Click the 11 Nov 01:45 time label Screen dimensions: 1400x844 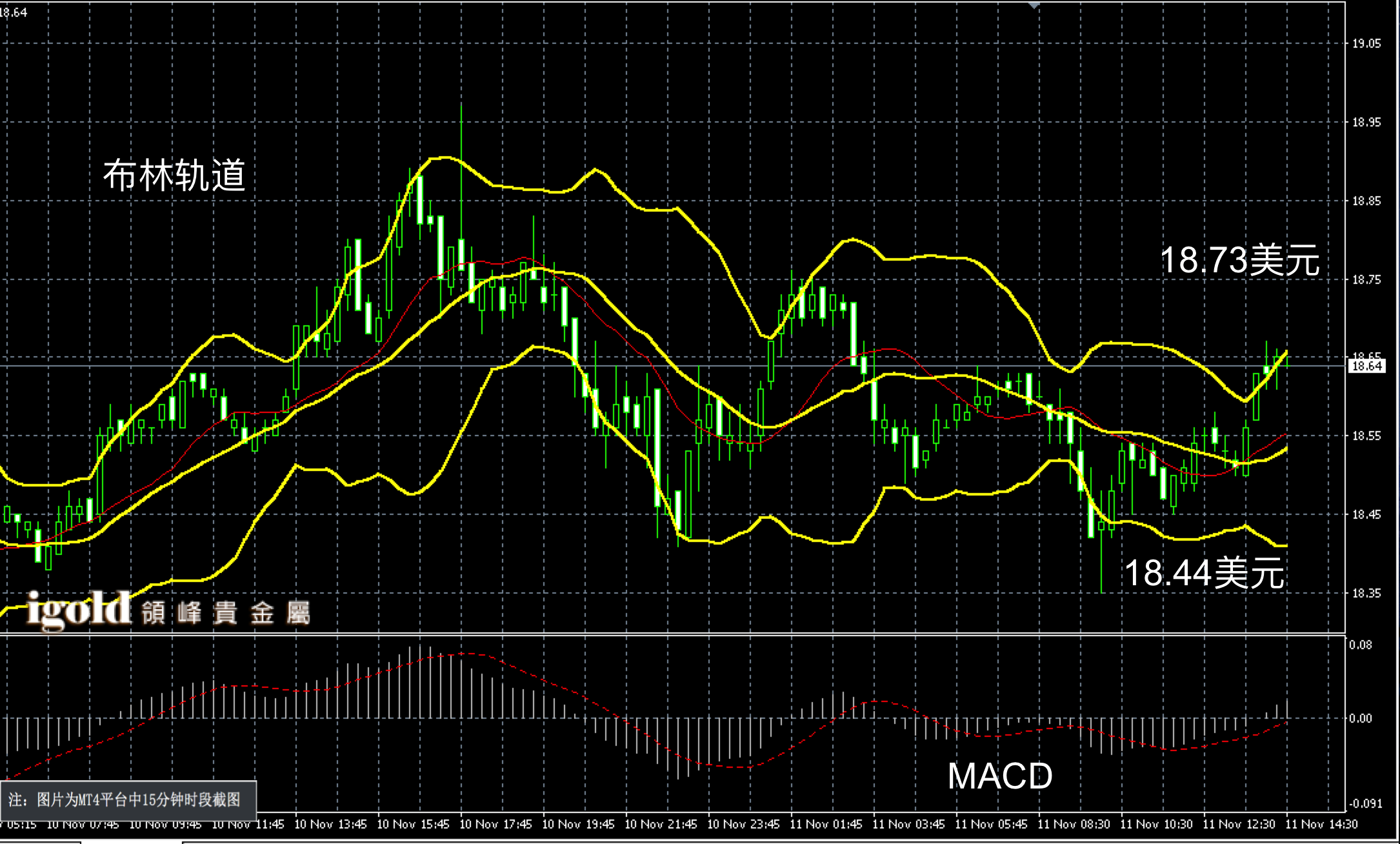(x=826, y=825)
